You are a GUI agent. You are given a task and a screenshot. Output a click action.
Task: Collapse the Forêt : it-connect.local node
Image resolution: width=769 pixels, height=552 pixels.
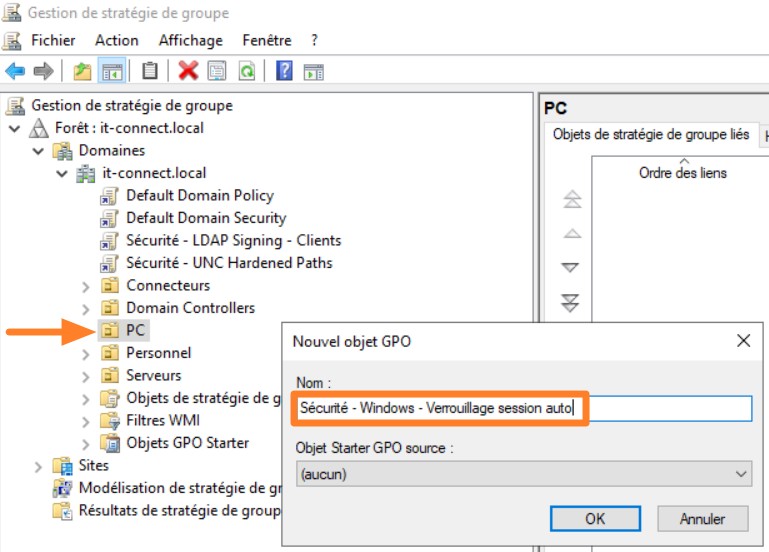[x=14, y=129]
